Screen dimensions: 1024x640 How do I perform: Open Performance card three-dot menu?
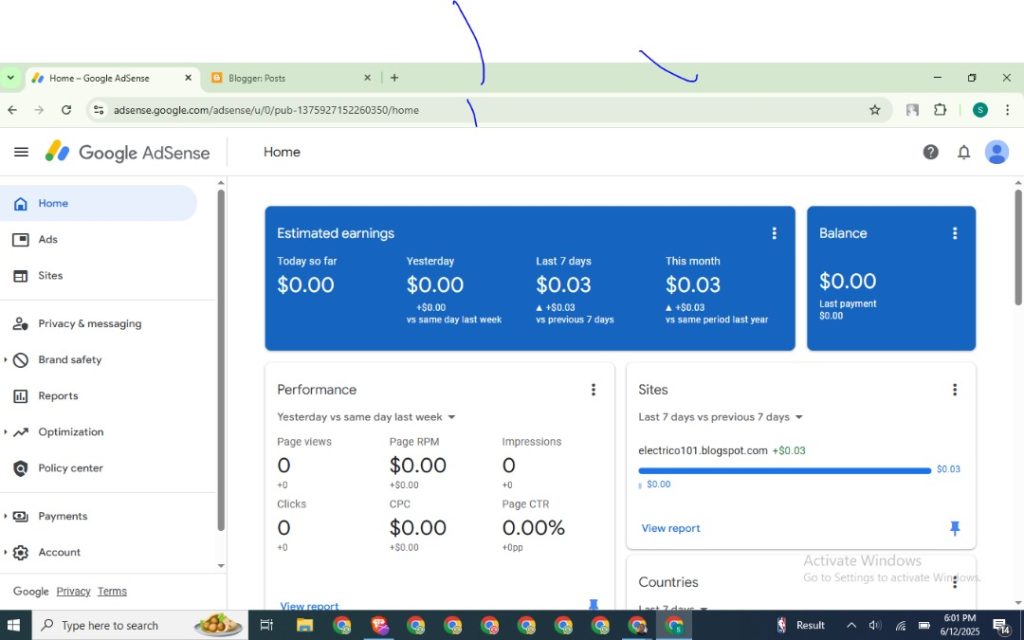(x=593, y=390)
